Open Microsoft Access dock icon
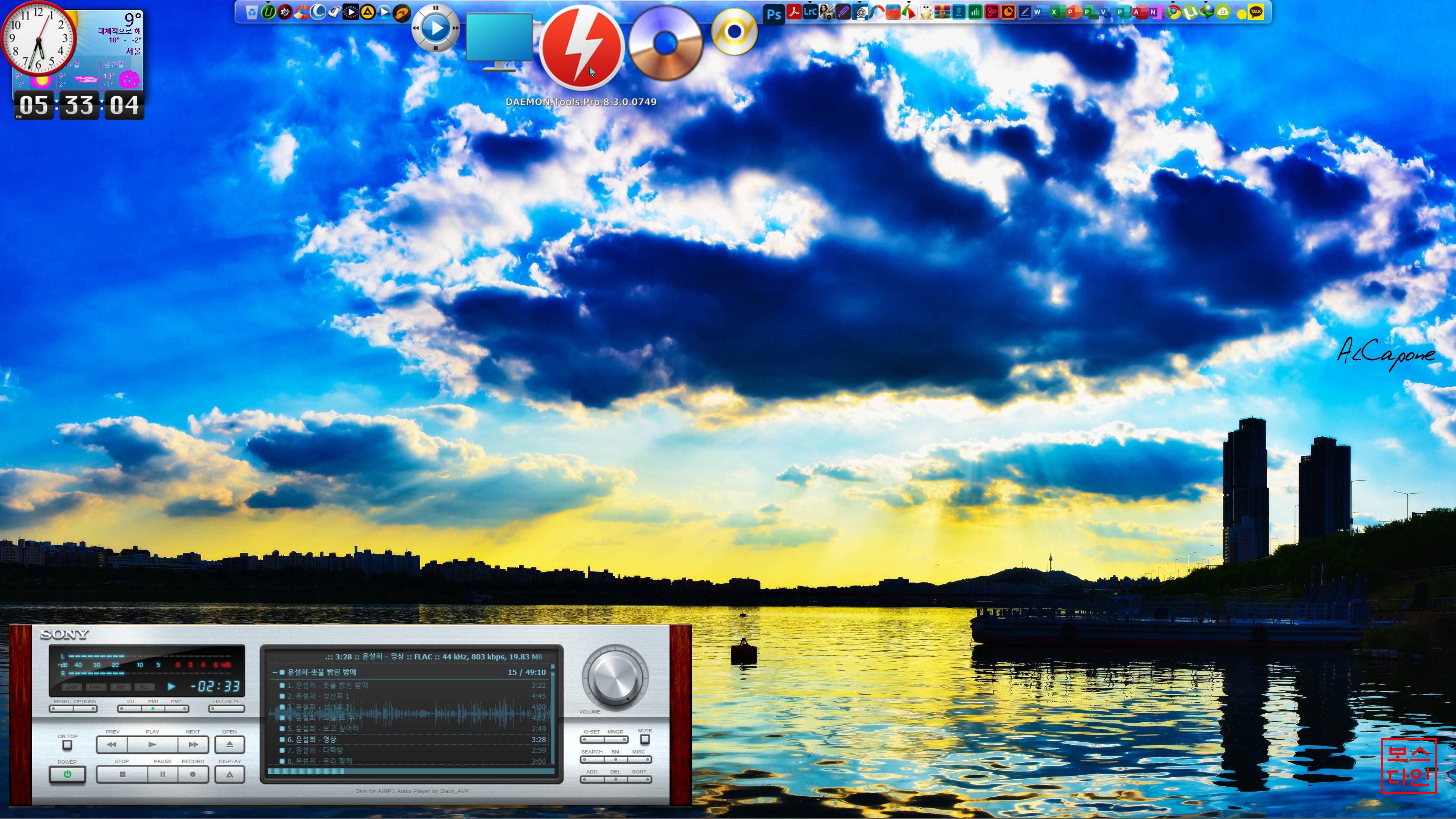1456x819 pixels. coord(1140,12)
